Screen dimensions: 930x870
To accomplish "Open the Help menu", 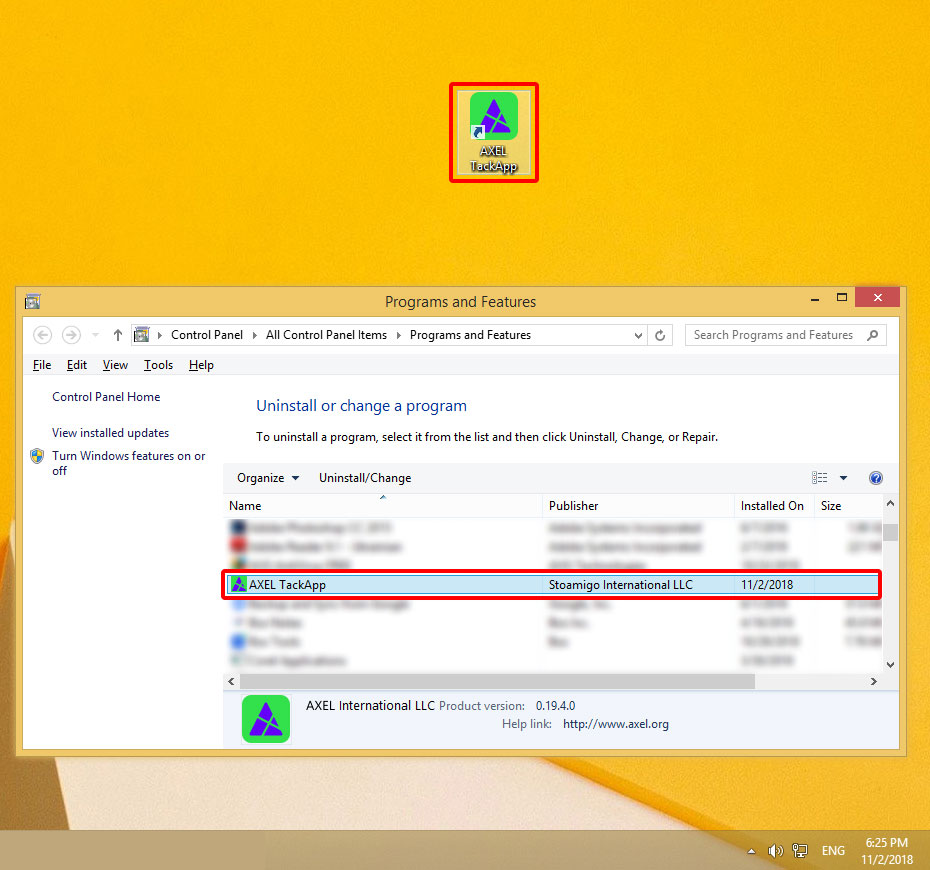I will point(201,365).
